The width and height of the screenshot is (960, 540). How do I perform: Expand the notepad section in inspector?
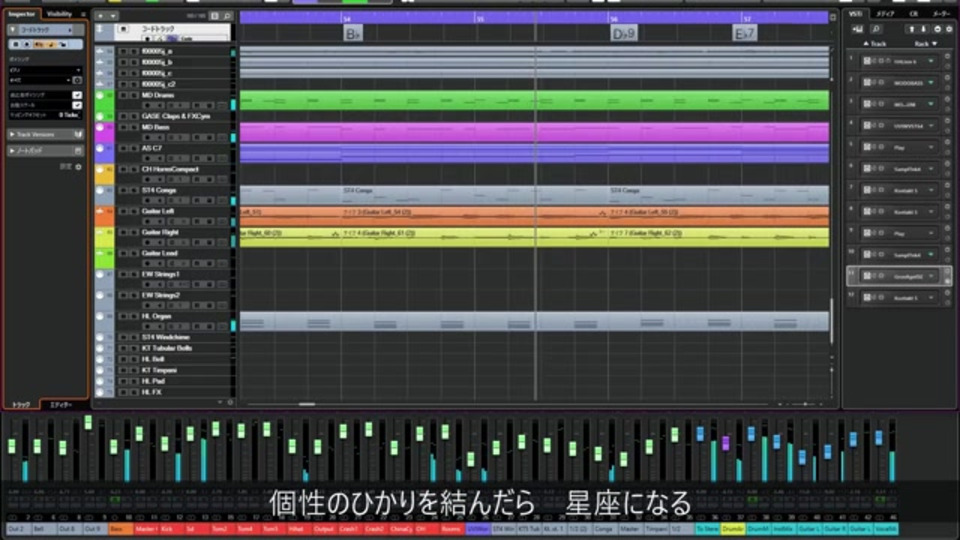click(12, 150)
